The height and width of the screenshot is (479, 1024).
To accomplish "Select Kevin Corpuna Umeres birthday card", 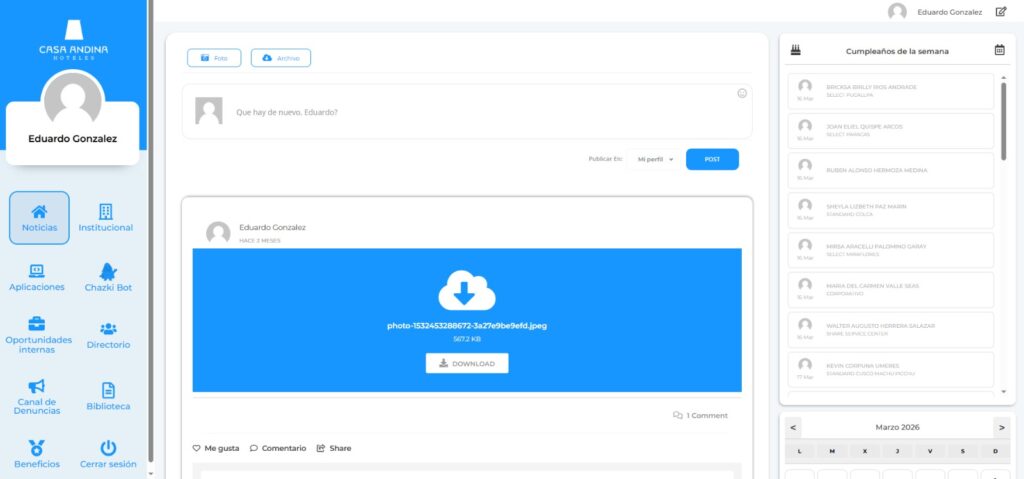I will point(891,370).
